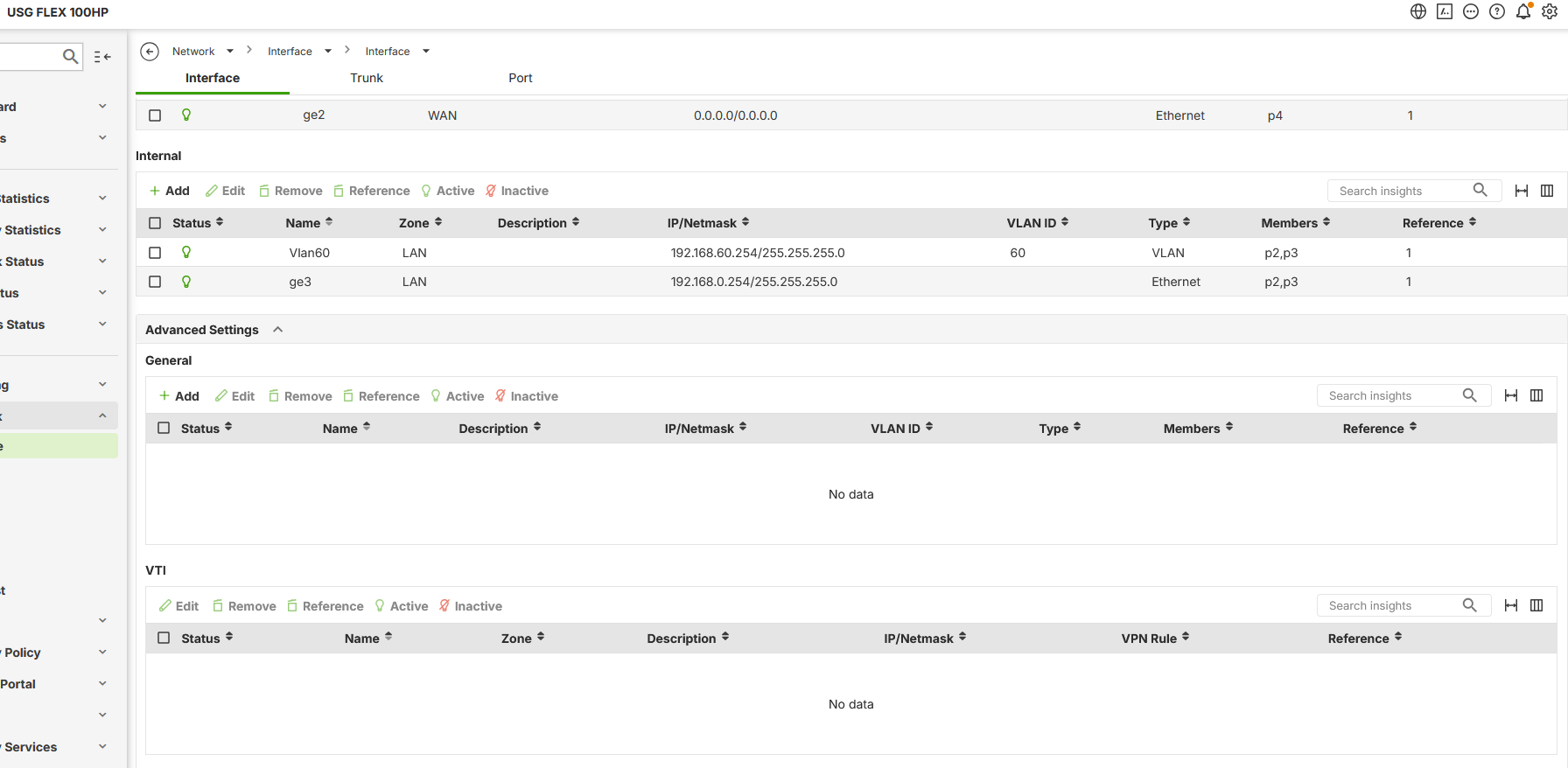Expand the Policy sidebar group
Screen dimensions: 1568x768
[102, 653]
